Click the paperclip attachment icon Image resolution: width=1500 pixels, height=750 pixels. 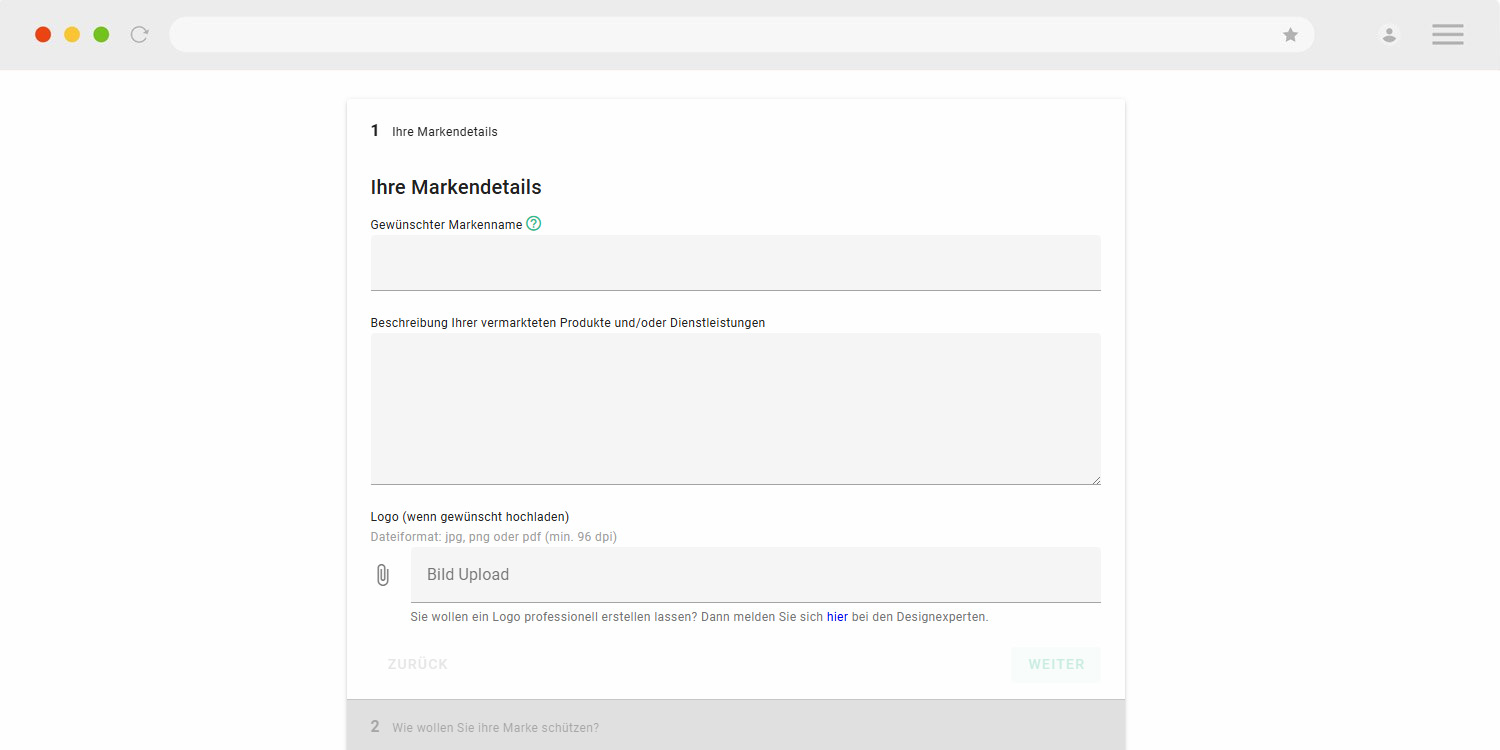coord(383,575)
